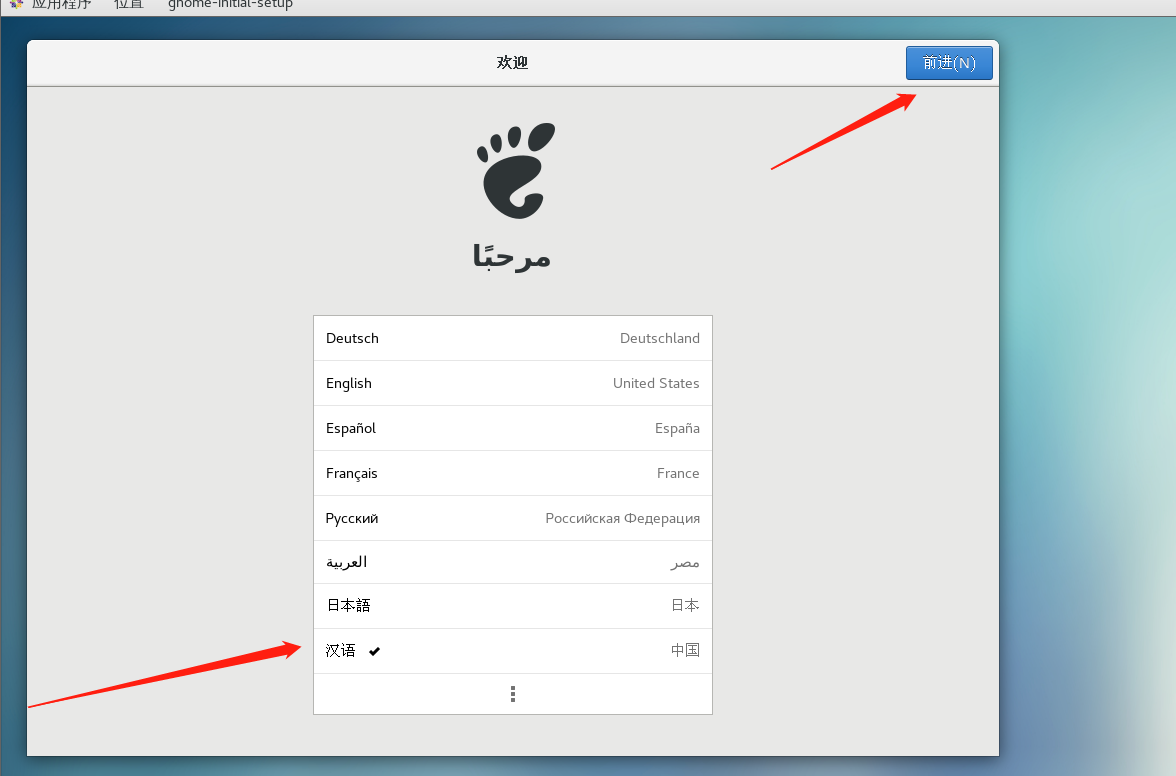Click the GNOME foot logo
Image resolution: width=1176 pixels, height=776 pixels.
(x=516, y=171)
